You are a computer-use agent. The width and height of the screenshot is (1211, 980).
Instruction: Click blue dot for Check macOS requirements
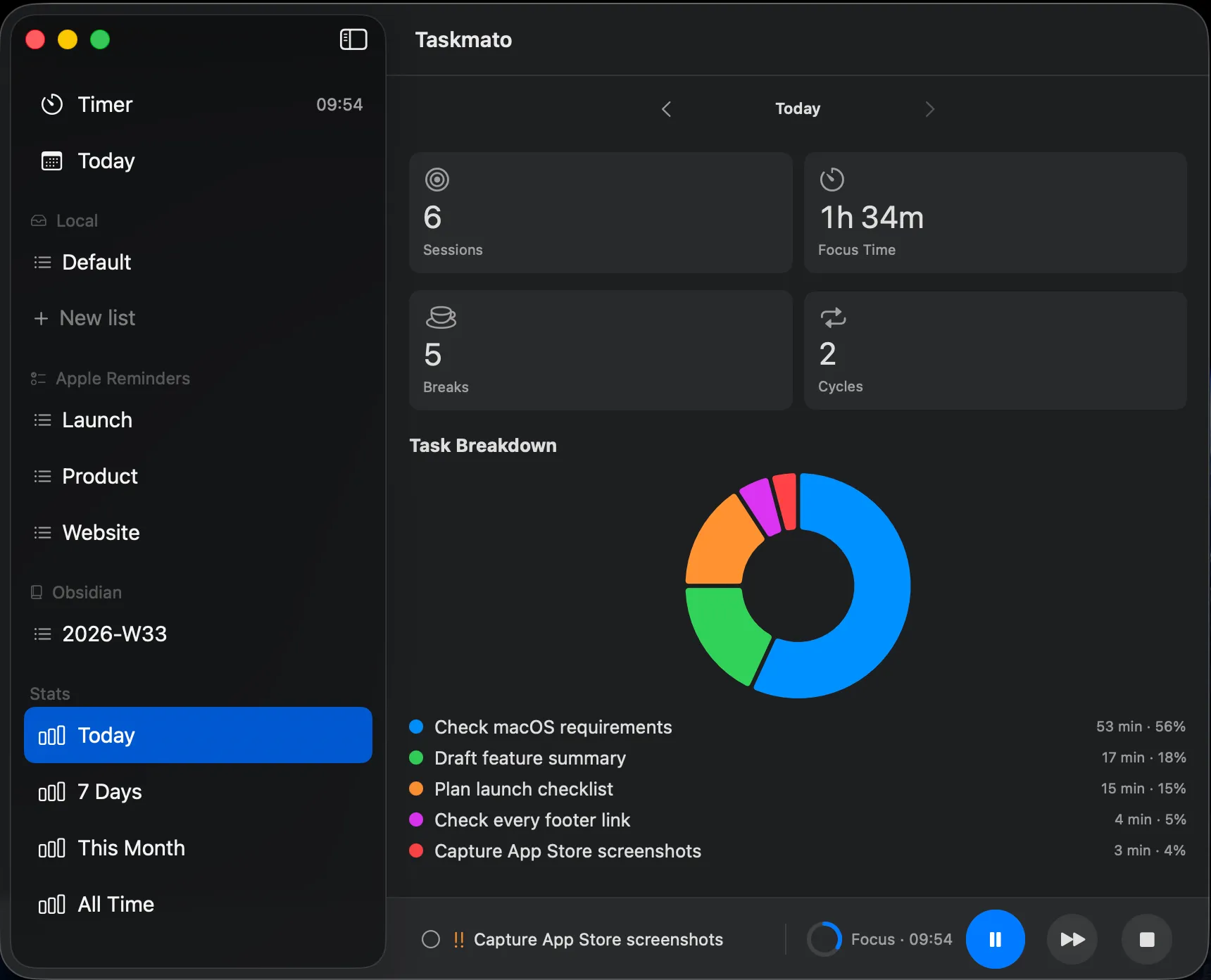click(416, 727)
